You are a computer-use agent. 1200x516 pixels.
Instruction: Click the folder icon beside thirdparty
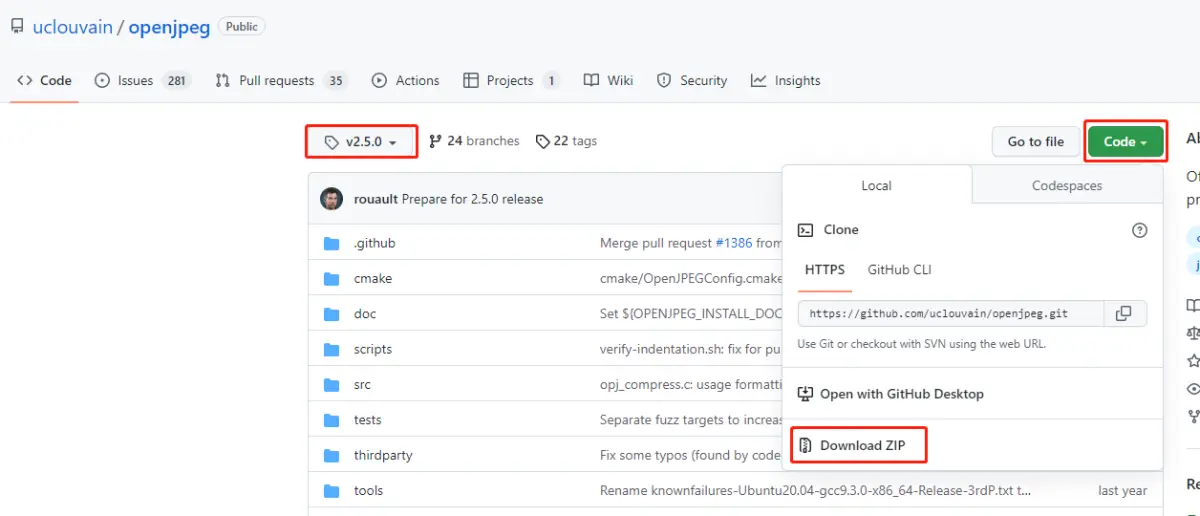332,455
